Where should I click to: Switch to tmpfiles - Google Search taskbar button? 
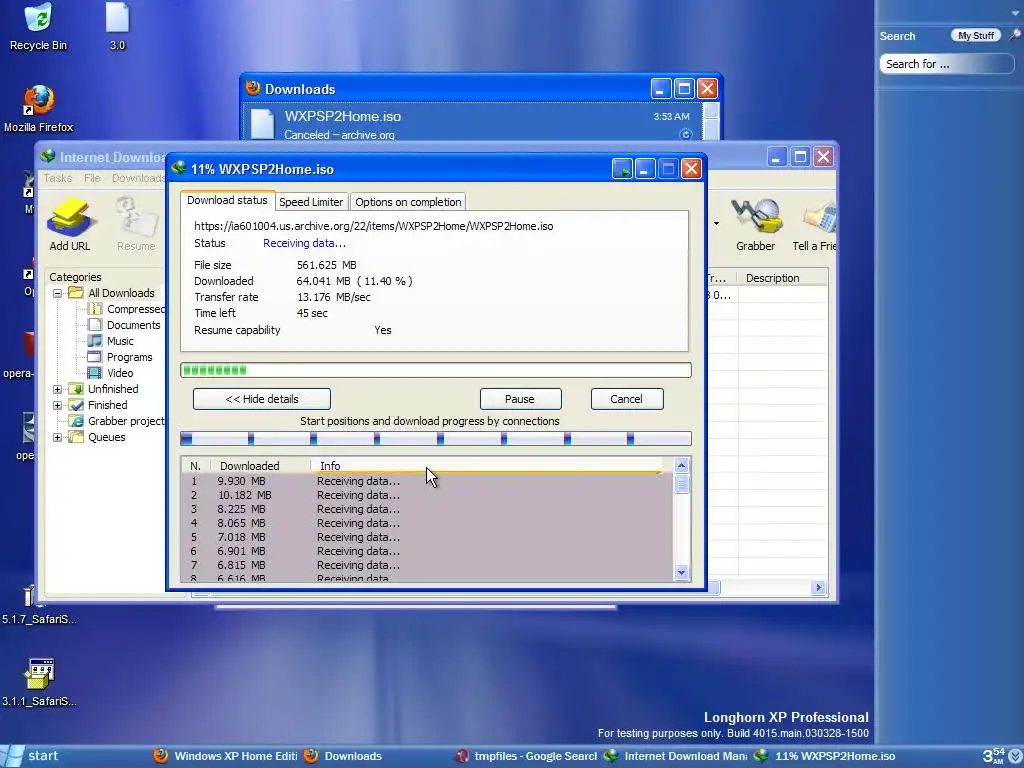[526, 756]
